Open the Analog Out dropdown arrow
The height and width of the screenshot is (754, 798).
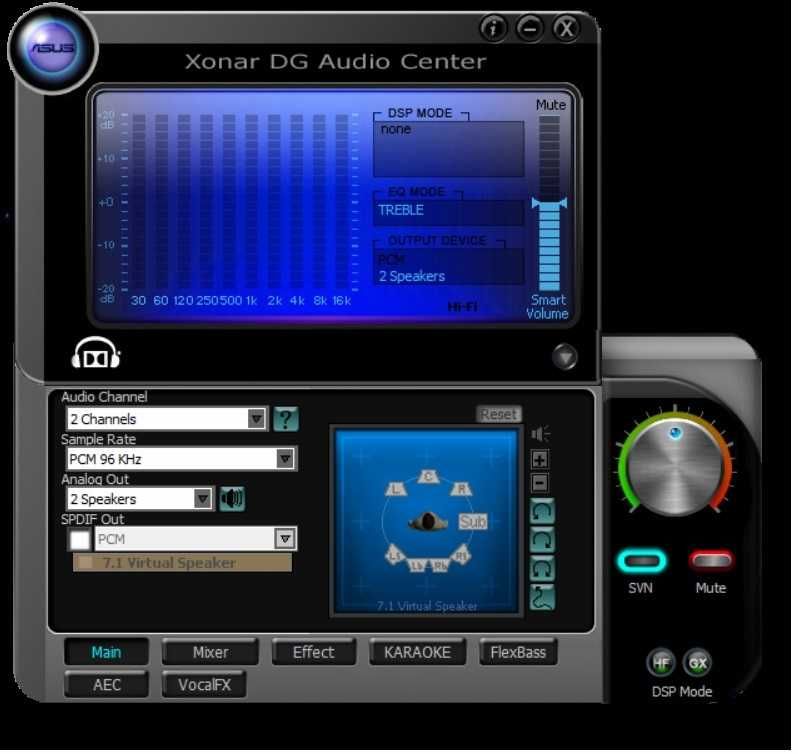(x=204, y=501)
